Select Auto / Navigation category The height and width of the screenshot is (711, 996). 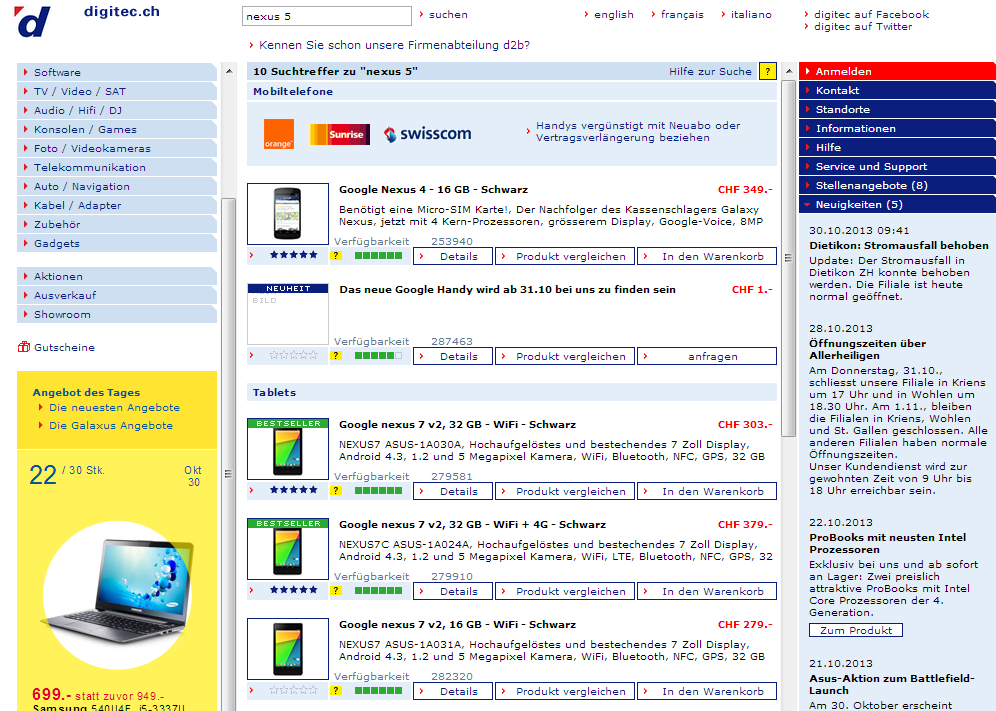117,187
